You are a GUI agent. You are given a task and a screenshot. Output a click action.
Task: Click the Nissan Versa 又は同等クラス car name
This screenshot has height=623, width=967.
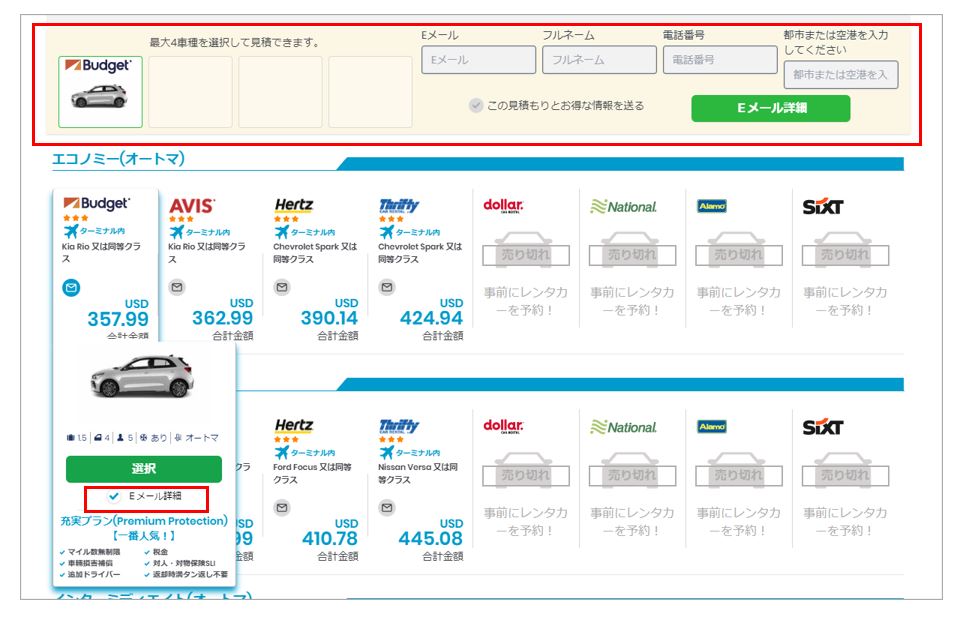418,473
